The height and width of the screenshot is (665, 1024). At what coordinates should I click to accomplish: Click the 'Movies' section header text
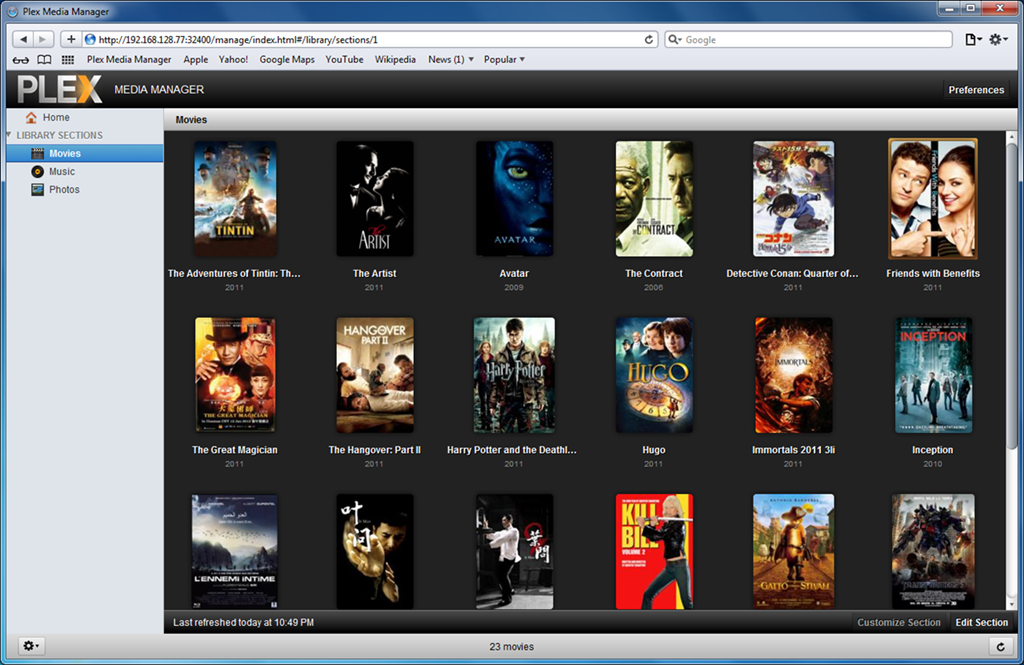point(191,120)
